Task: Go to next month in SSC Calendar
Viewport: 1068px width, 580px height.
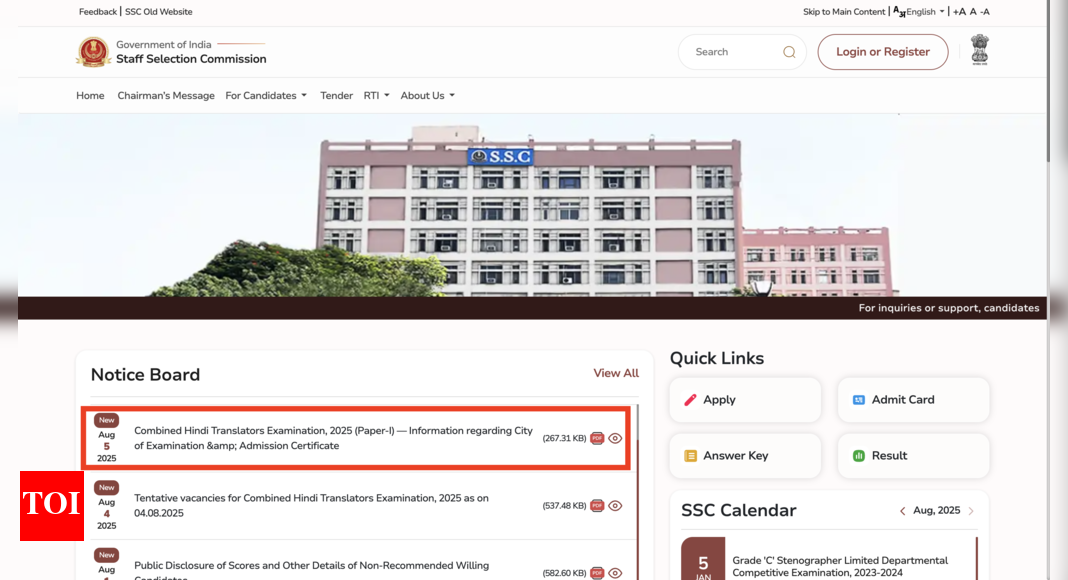Action: [x=971, y=511]
